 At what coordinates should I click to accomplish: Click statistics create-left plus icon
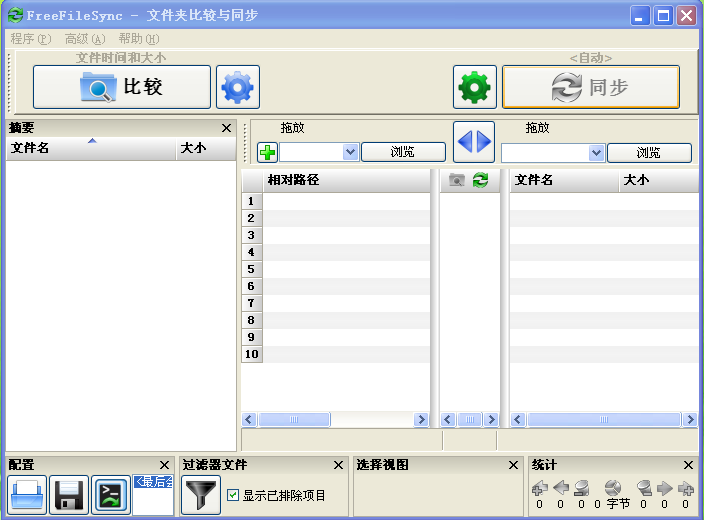click(540, 488)
